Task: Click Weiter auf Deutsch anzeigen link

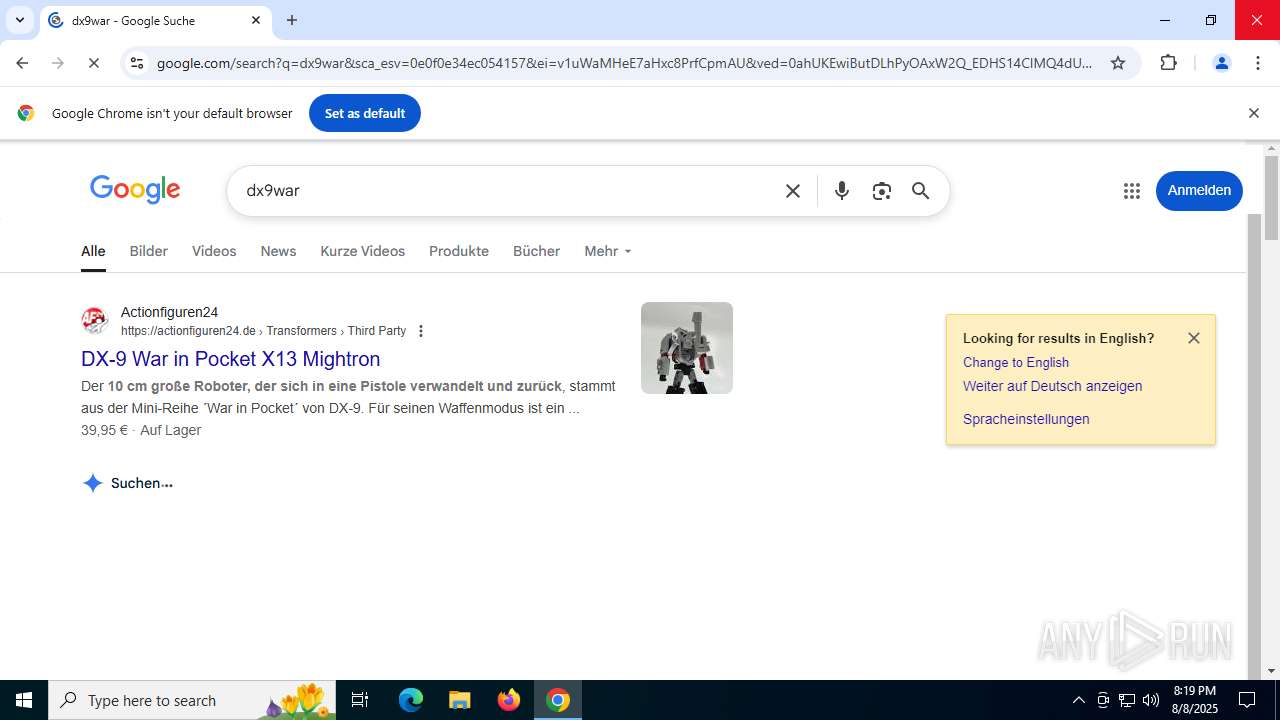Action: (x=1052, y=386)
